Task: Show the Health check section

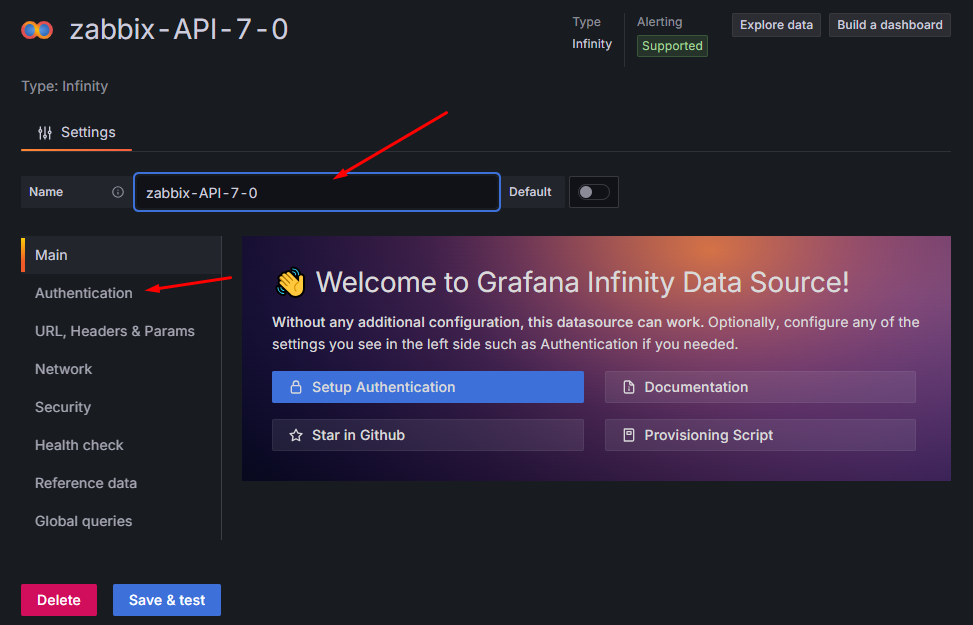Action: pos(80,445)
